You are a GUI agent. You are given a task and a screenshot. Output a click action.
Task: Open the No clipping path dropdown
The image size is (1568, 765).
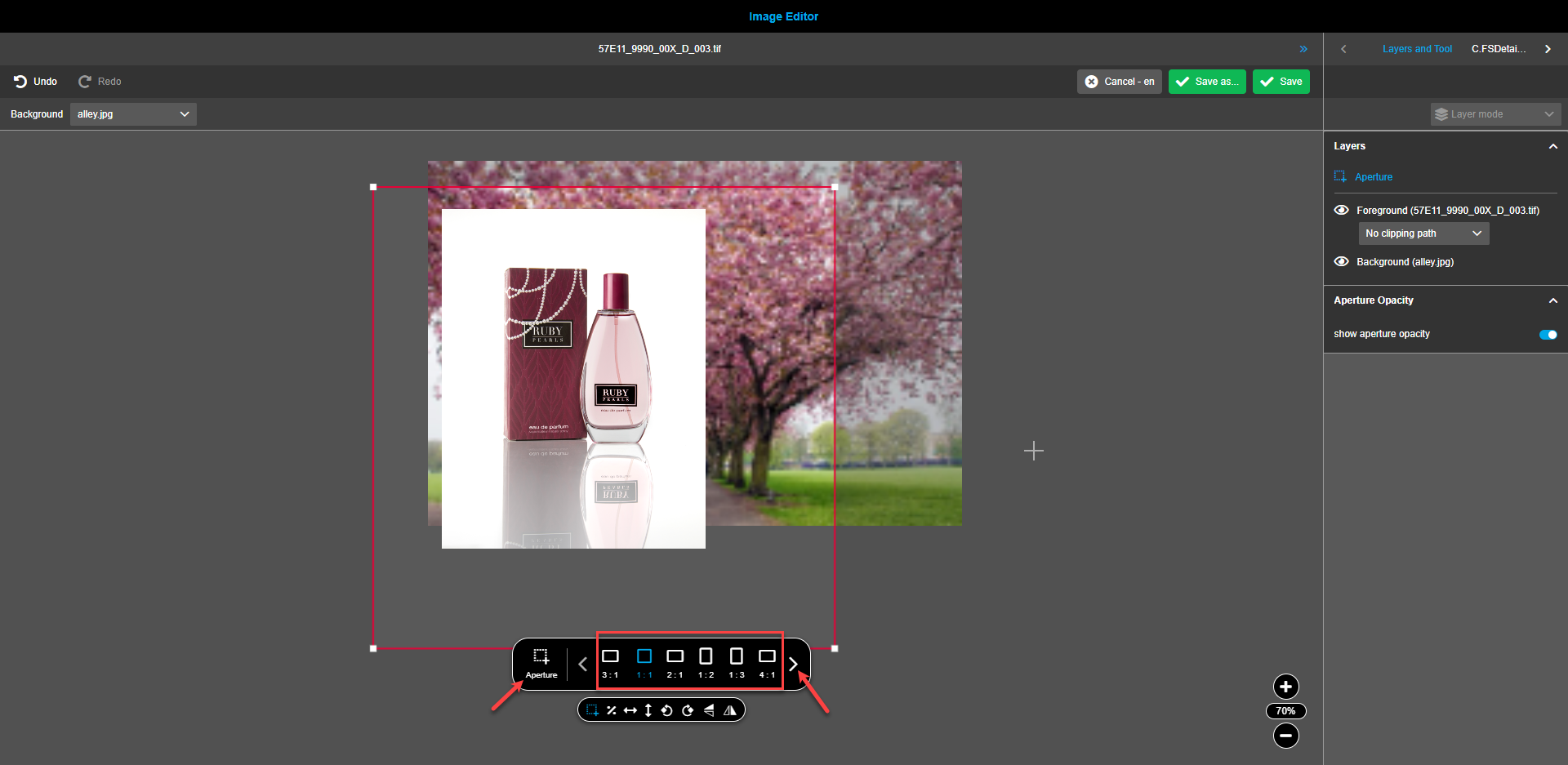(1423, 233)
